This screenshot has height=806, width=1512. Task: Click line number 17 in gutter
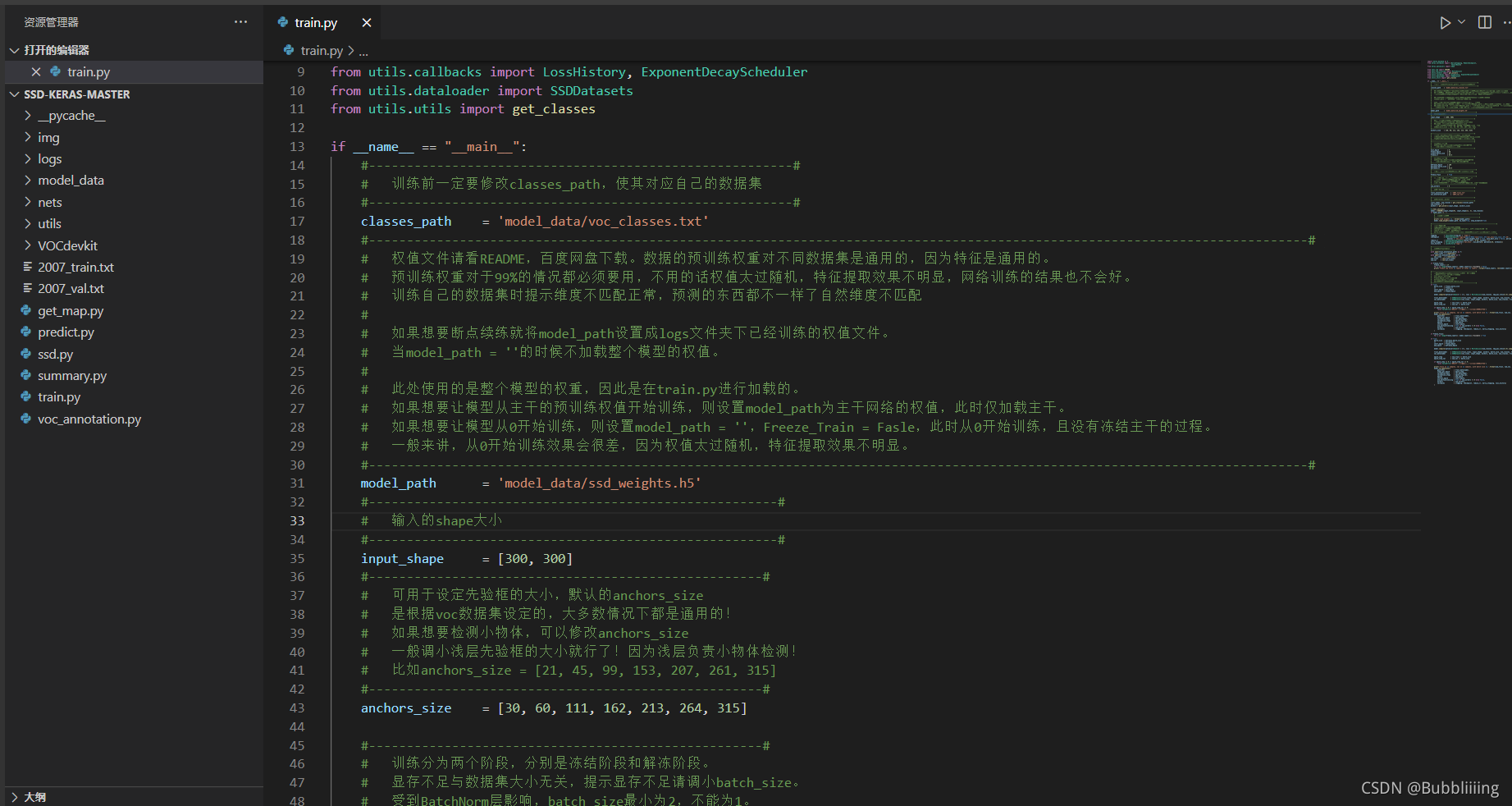point(297,222)
